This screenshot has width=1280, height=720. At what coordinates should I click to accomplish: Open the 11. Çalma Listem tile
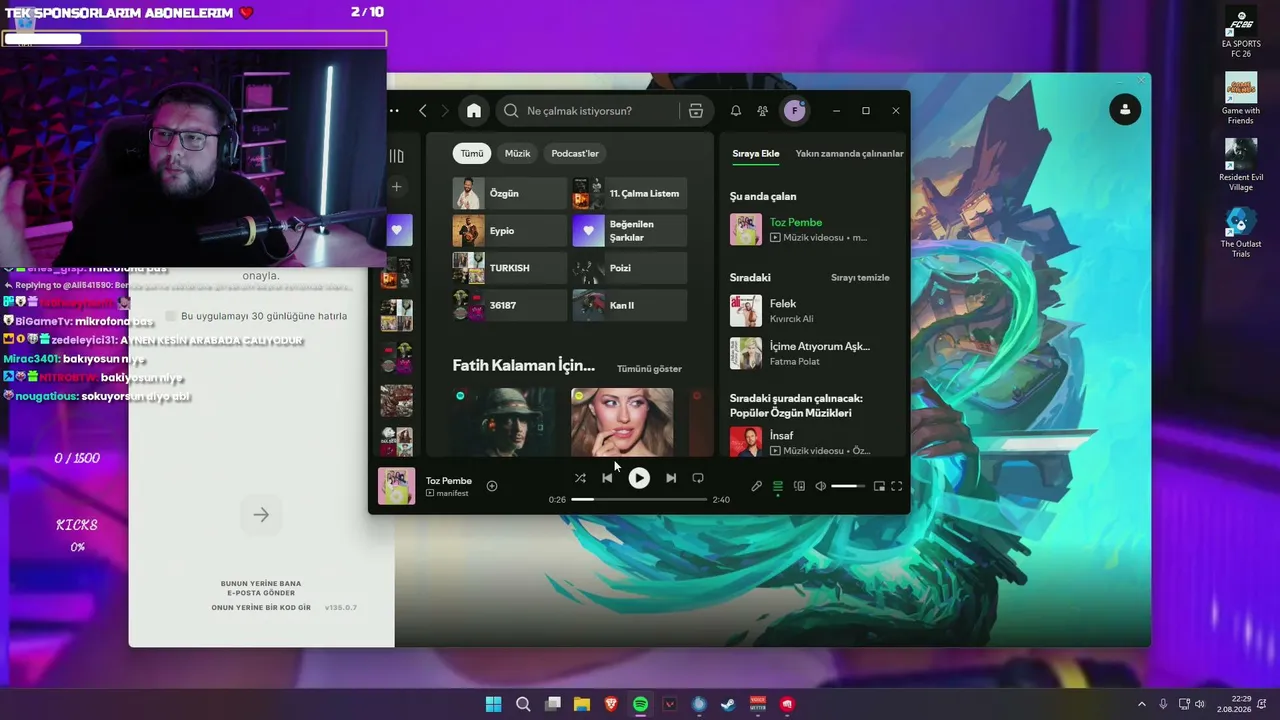630,193
